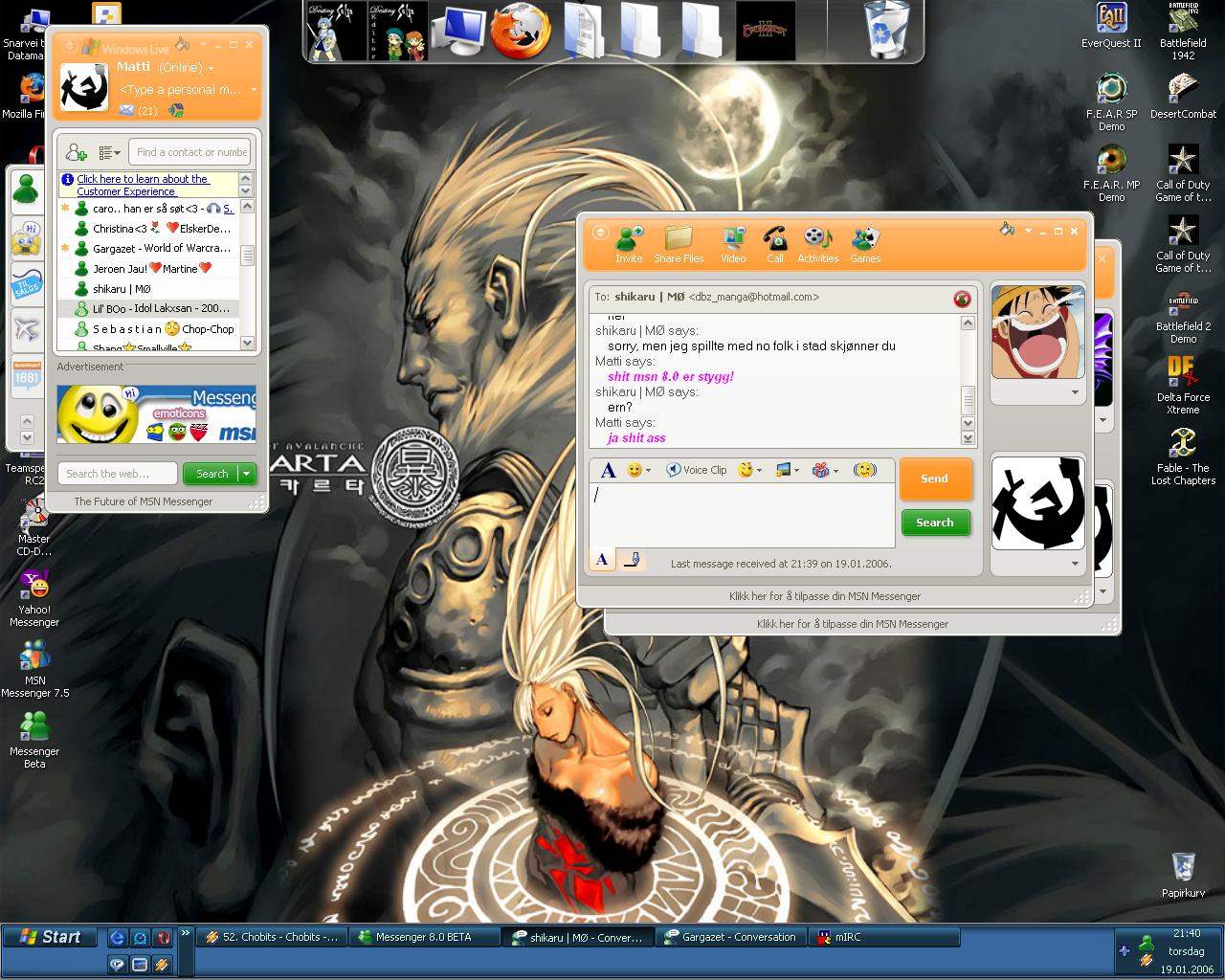Open the personal message dropdown arrow

[254, 90]
